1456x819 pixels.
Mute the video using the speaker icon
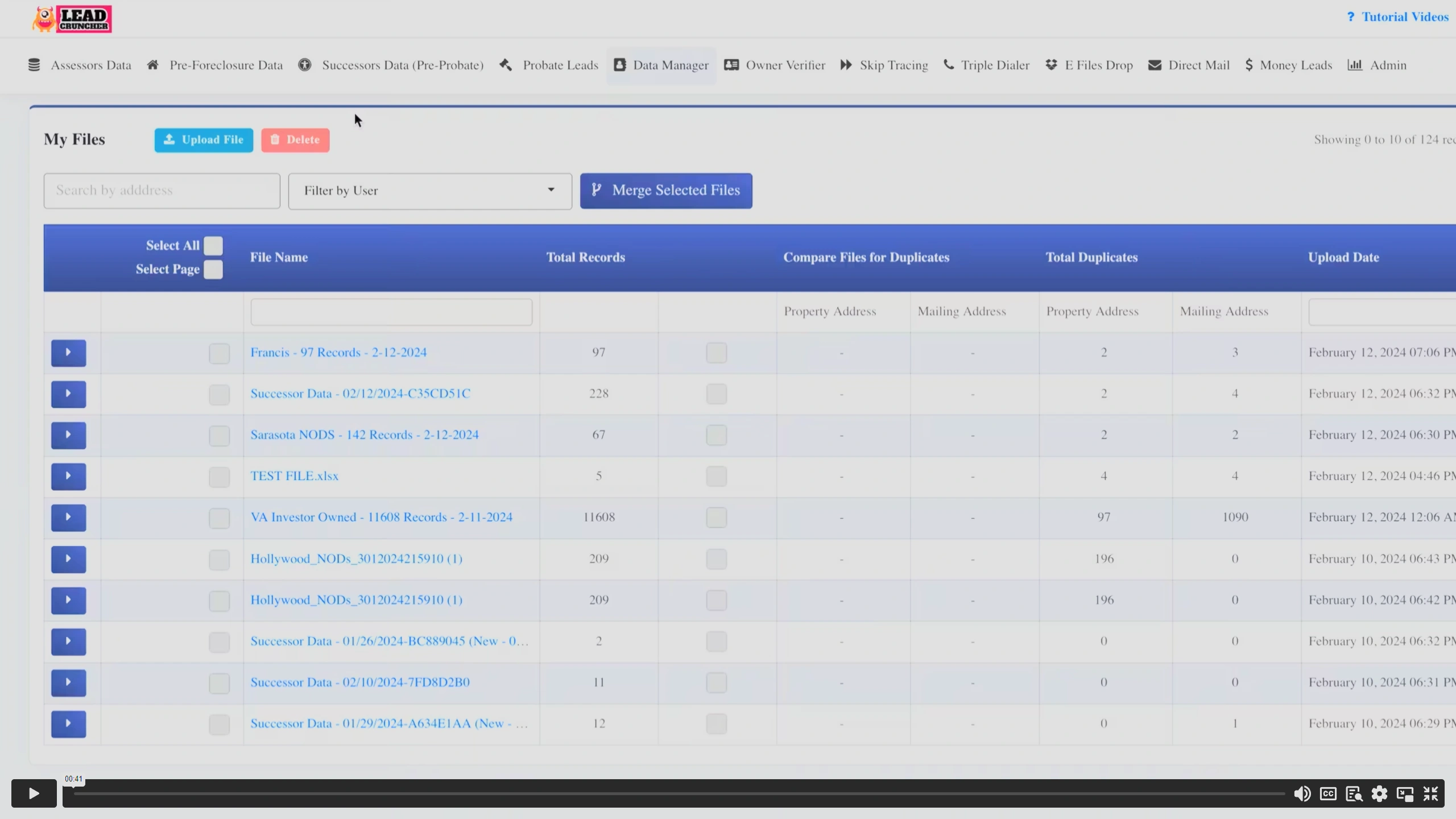click(1302, 793)
